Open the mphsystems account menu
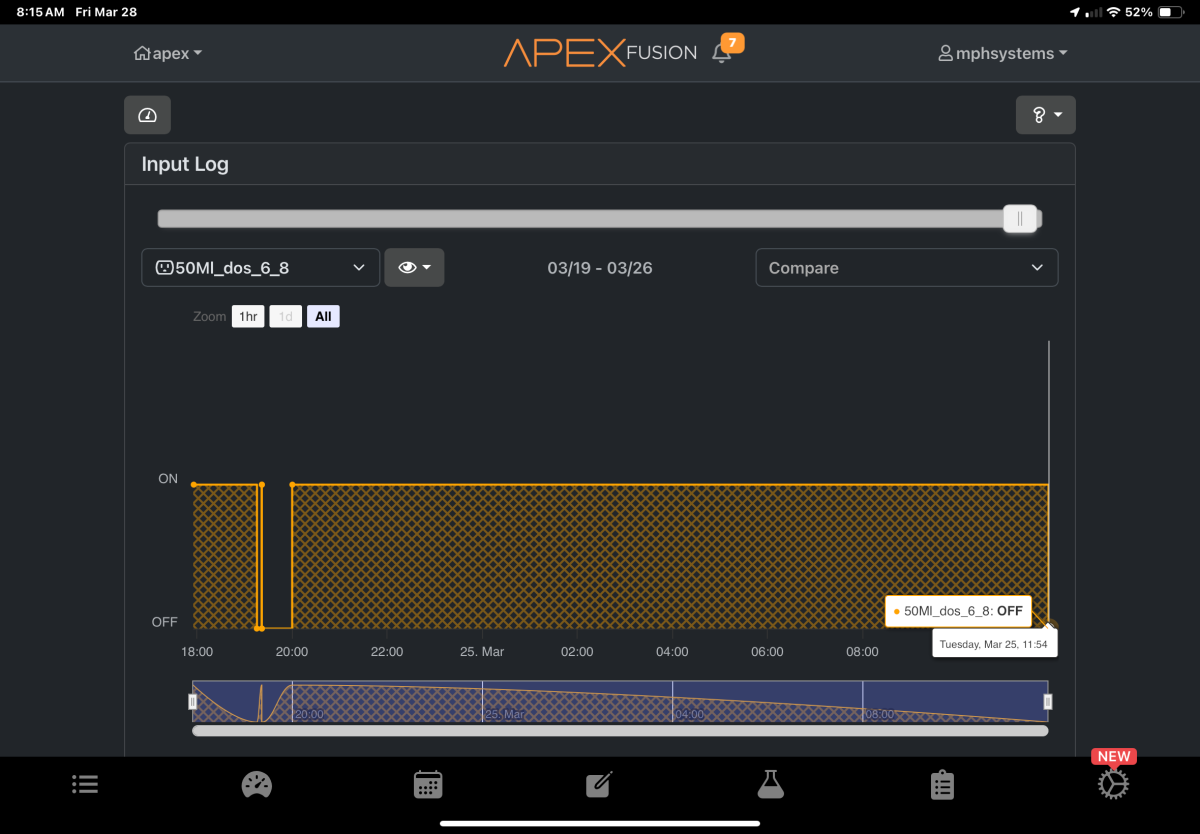The width and height of the screenshot is (1200, 834). (x=1003, y=54)
